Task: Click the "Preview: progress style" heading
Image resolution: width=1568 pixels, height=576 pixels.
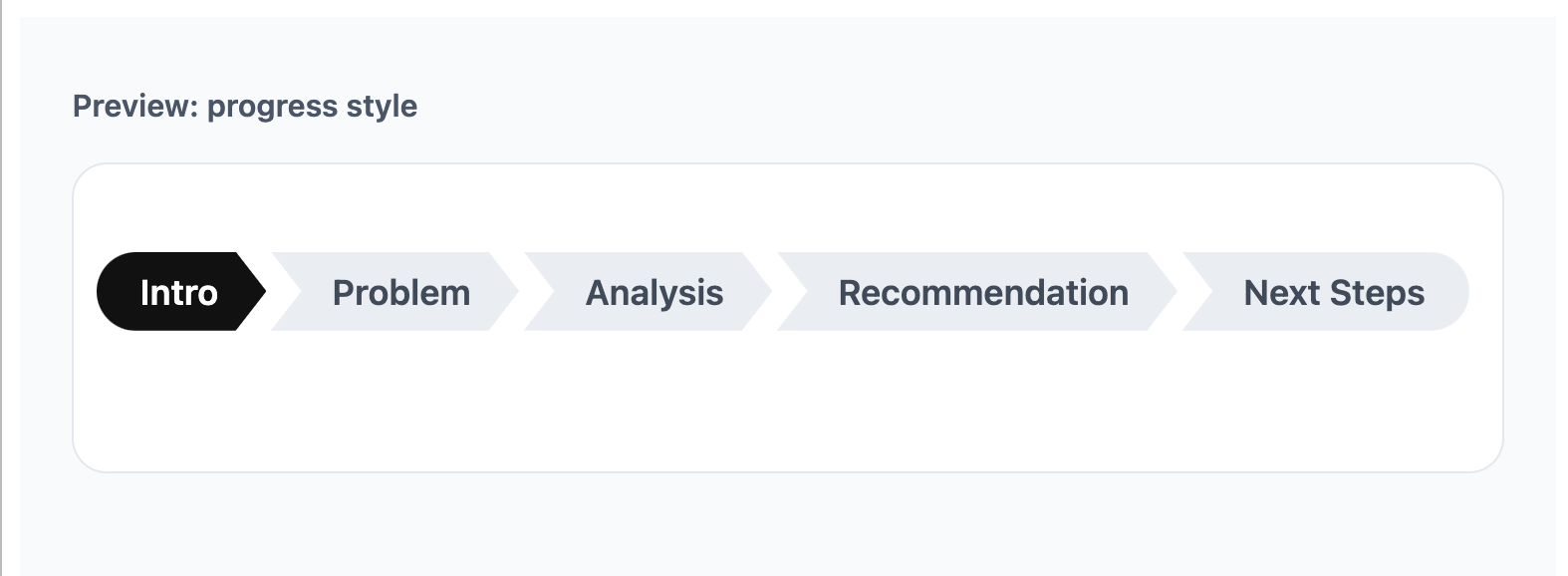Action: [245, 106]
